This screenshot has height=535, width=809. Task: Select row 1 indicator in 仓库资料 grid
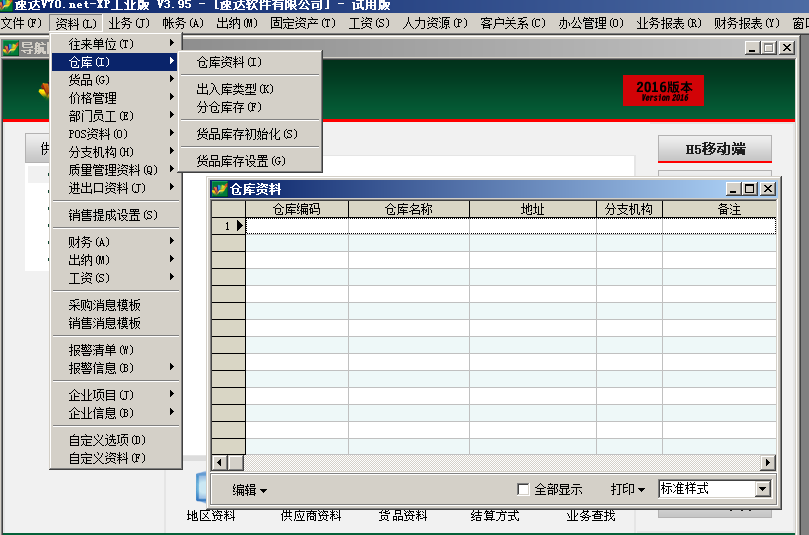[228, 226]
